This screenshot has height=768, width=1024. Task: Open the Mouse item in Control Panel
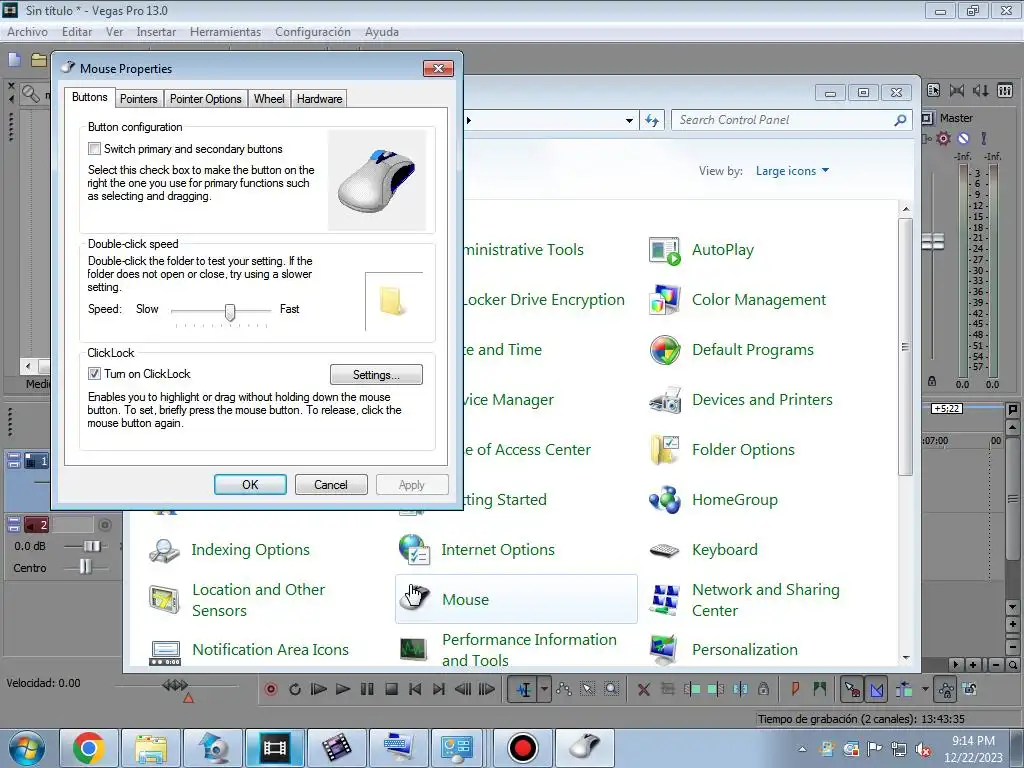516,600
